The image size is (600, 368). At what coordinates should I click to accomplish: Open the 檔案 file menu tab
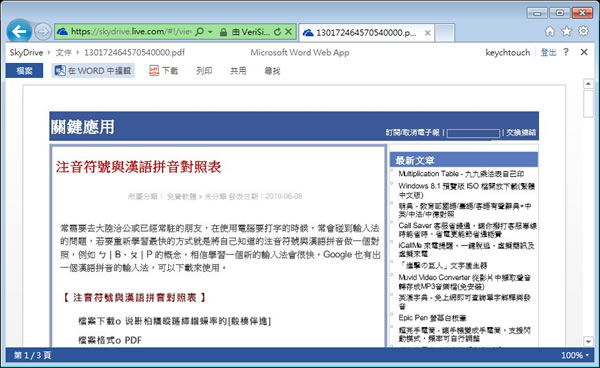pyautogui.click(x=24, y=71)
